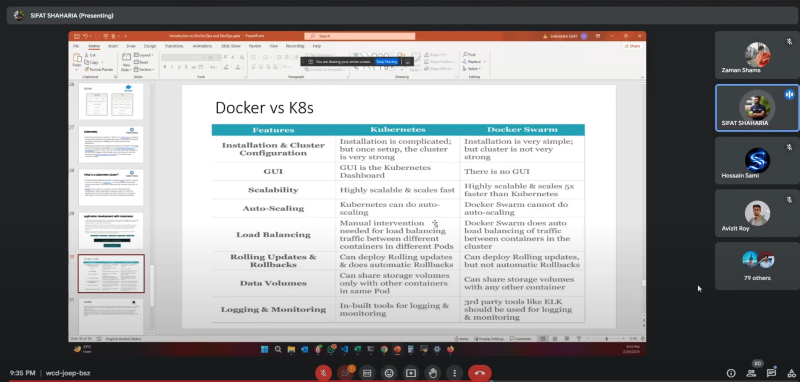Open the Transitions ribbon tab
This screenshot has height=382, width=800.
click(174, 46)
